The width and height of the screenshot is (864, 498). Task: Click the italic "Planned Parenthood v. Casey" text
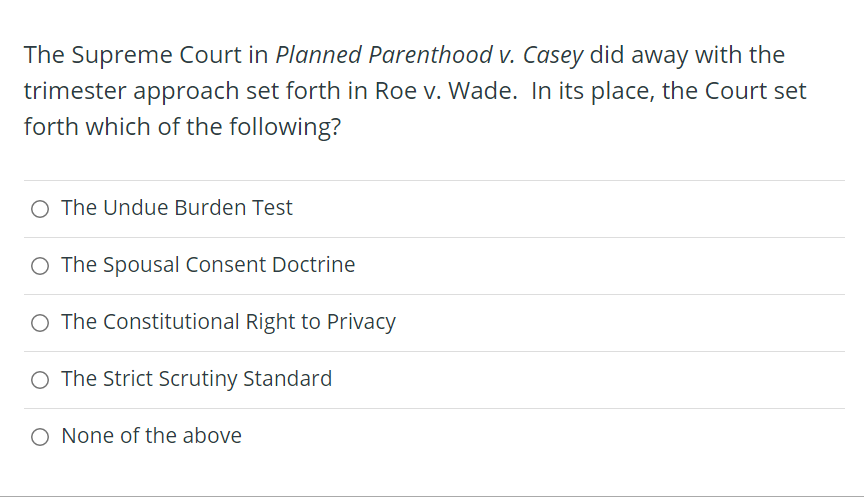click(429, 55)
